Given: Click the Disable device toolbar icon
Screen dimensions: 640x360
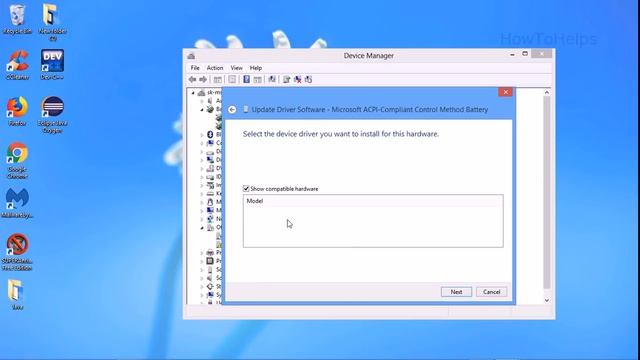Looking at the screenshot, I should (x=309, y=80).
